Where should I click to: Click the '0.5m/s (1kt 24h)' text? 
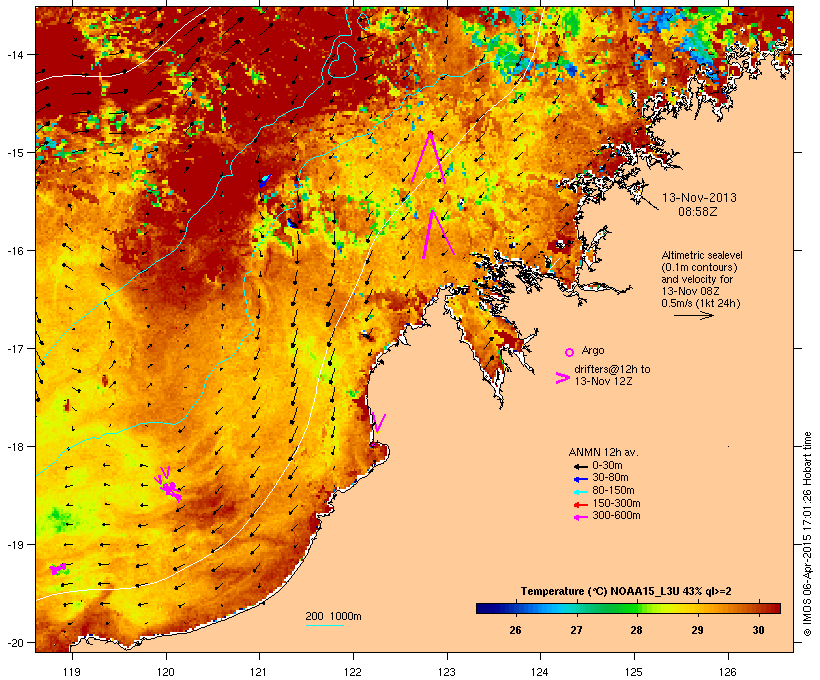701,303
